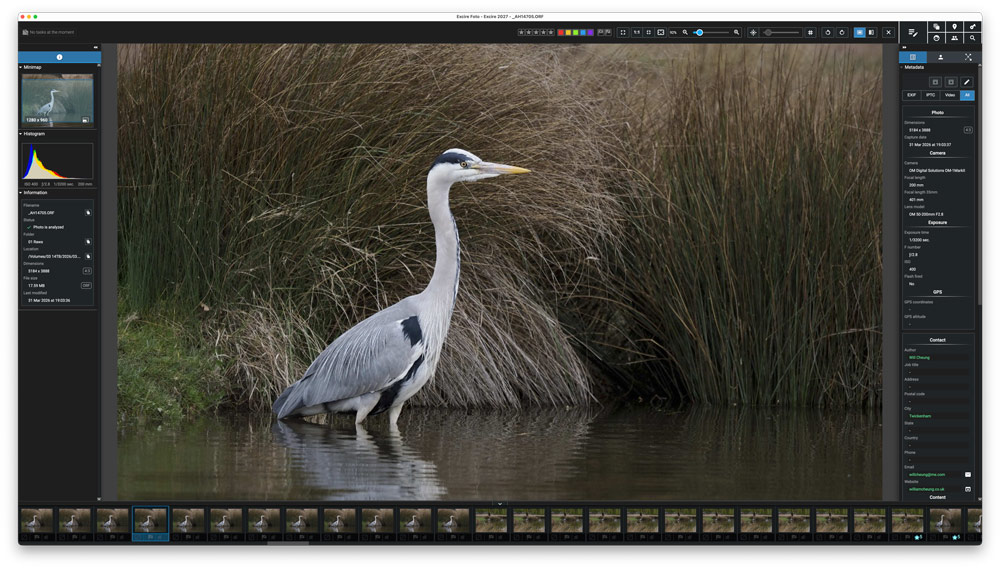The width and height of the screenshot is (1000, 569).
Task: Apply the blue color label
Action: 583,33
